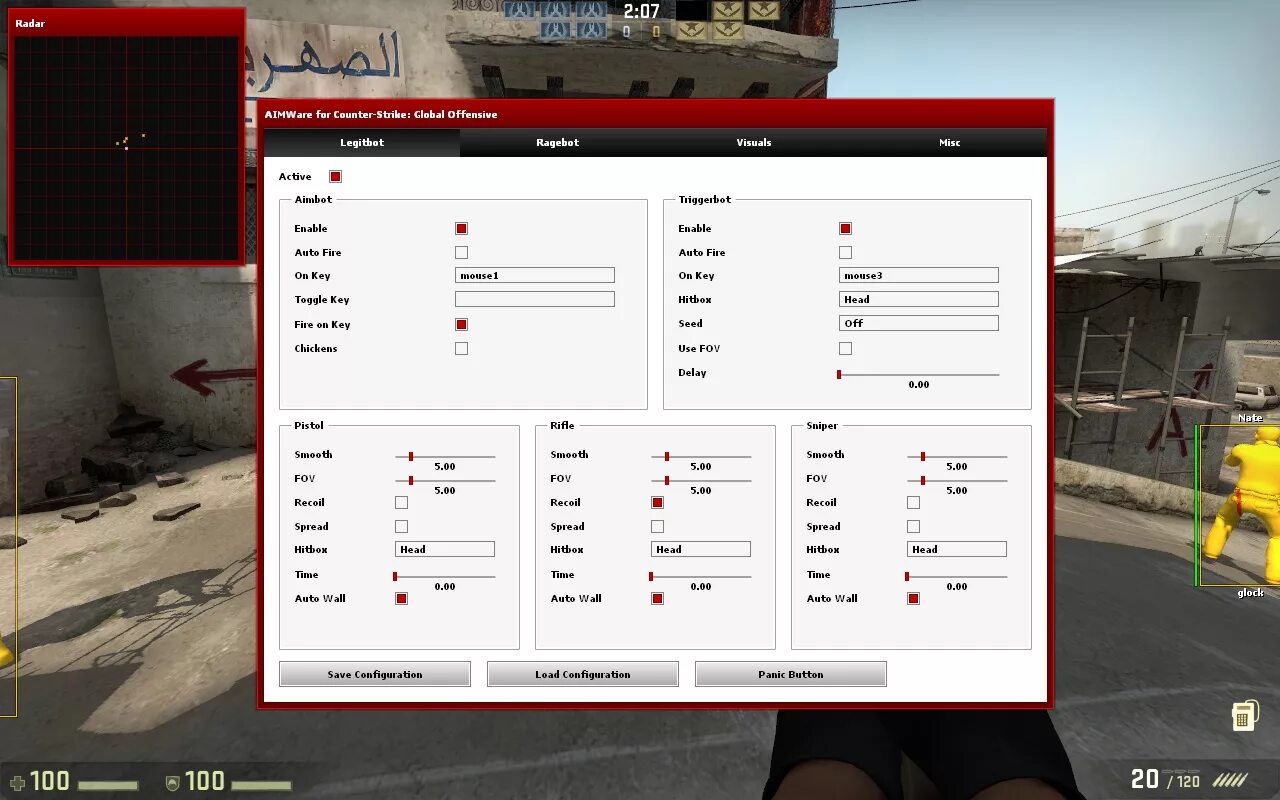The width and height of the screenshot is (1280, 800).
Task: Adjust the Sniper Time slider
Action: tap(957, 576)
